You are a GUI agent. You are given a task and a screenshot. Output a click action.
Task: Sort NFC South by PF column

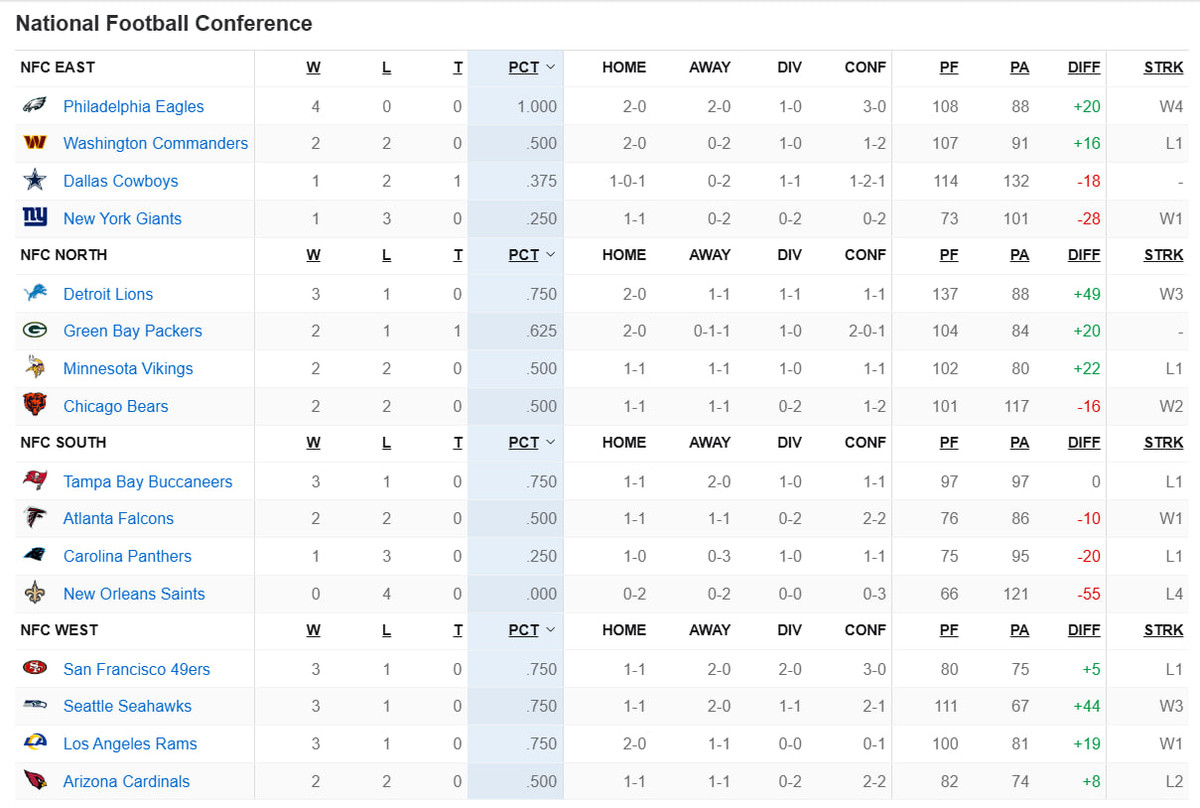[948, 442]
